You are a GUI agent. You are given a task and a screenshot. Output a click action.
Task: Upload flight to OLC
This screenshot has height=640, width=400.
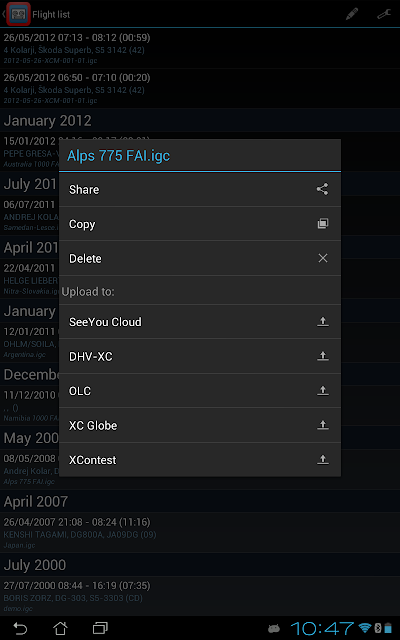200,391
